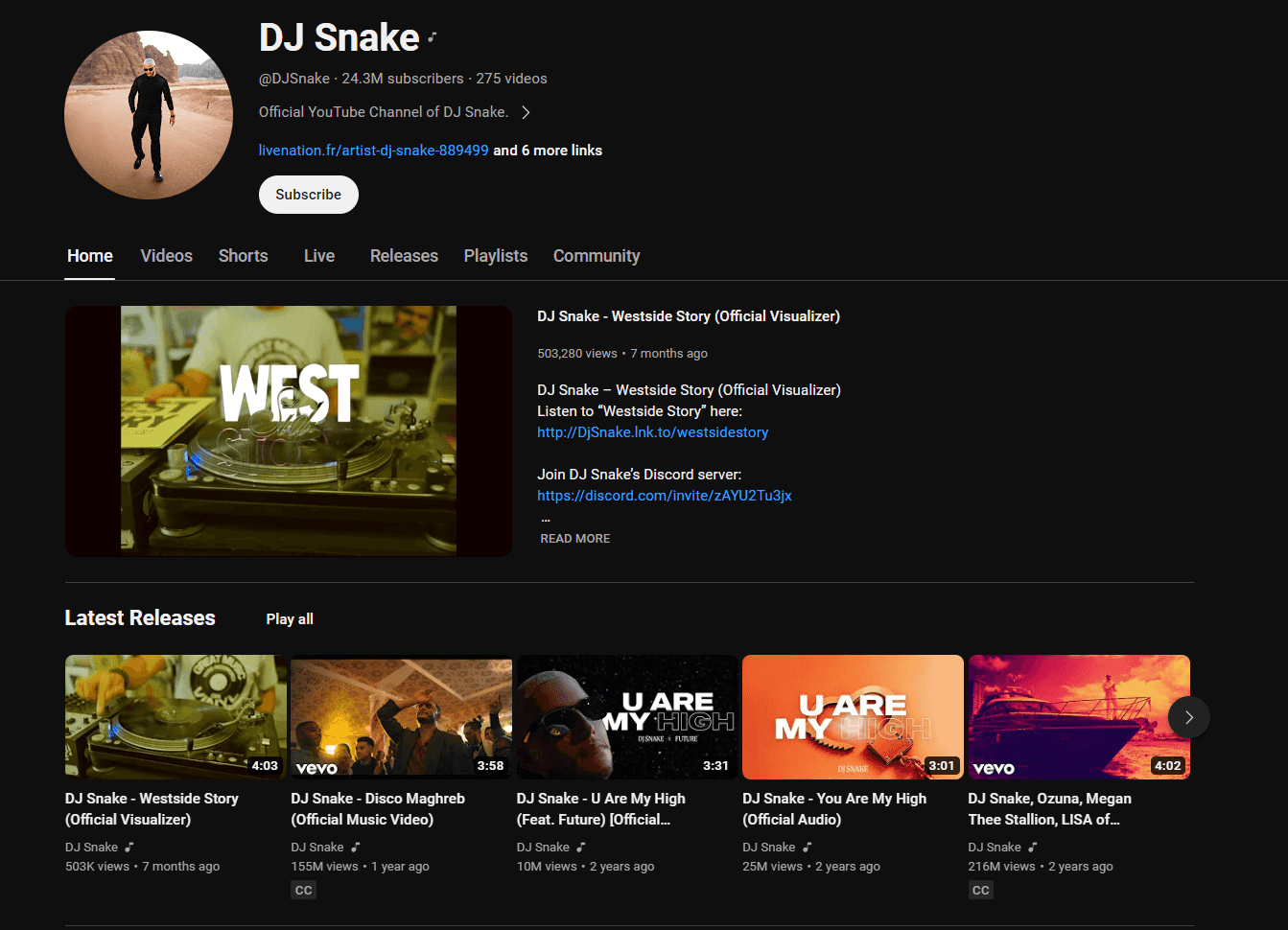Go to the Community tab
Screen dimensions: 1288x930
coord(596,255)
